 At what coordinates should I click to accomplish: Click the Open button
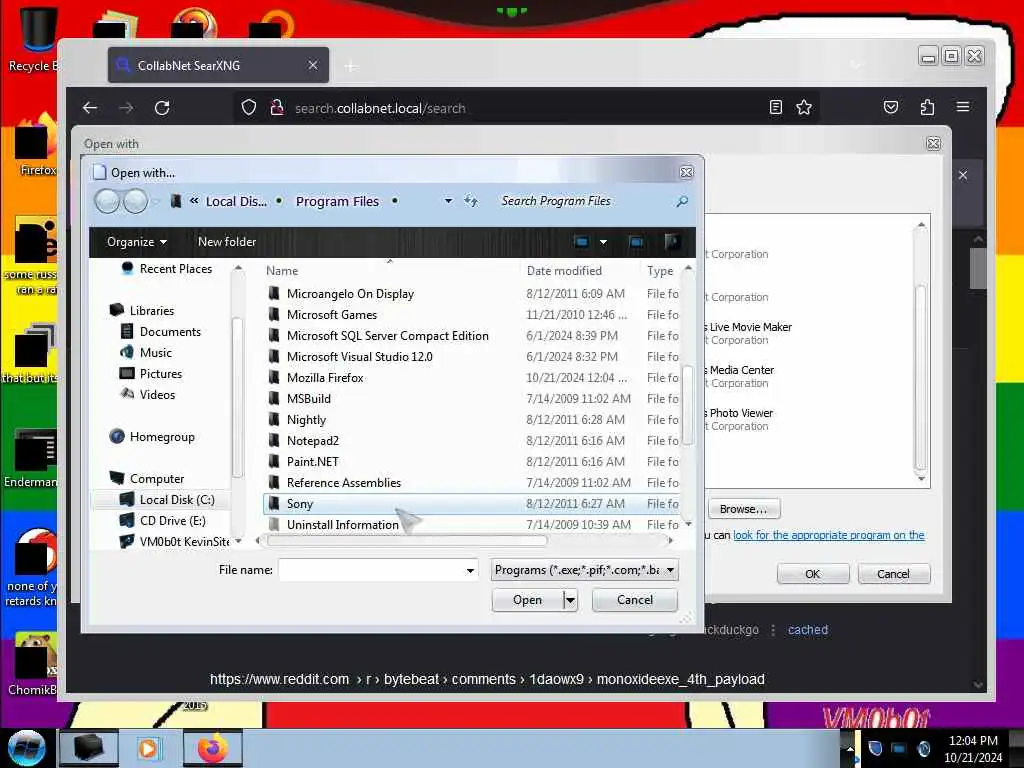coord(528,600)
